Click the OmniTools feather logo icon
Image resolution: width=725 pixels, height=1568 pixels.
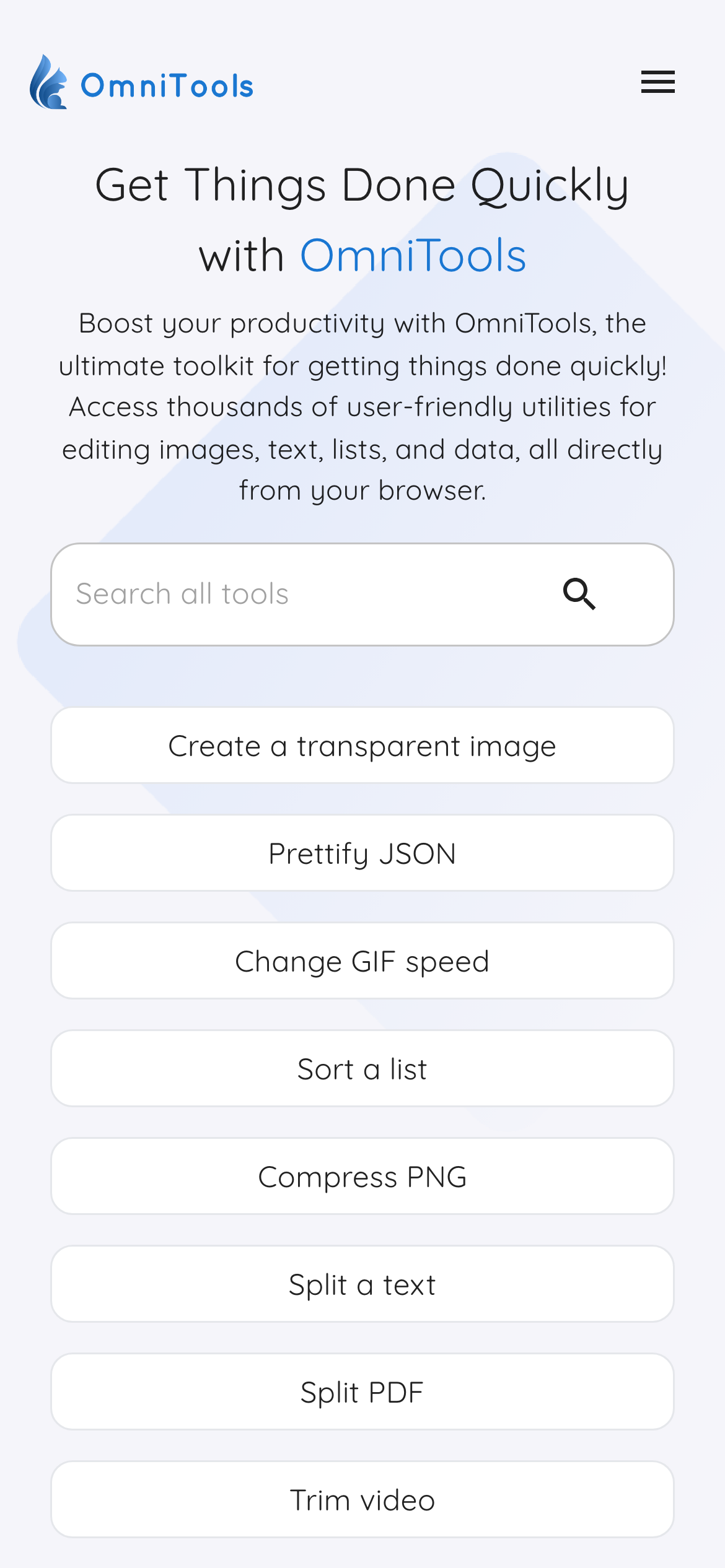click(48, 82)
